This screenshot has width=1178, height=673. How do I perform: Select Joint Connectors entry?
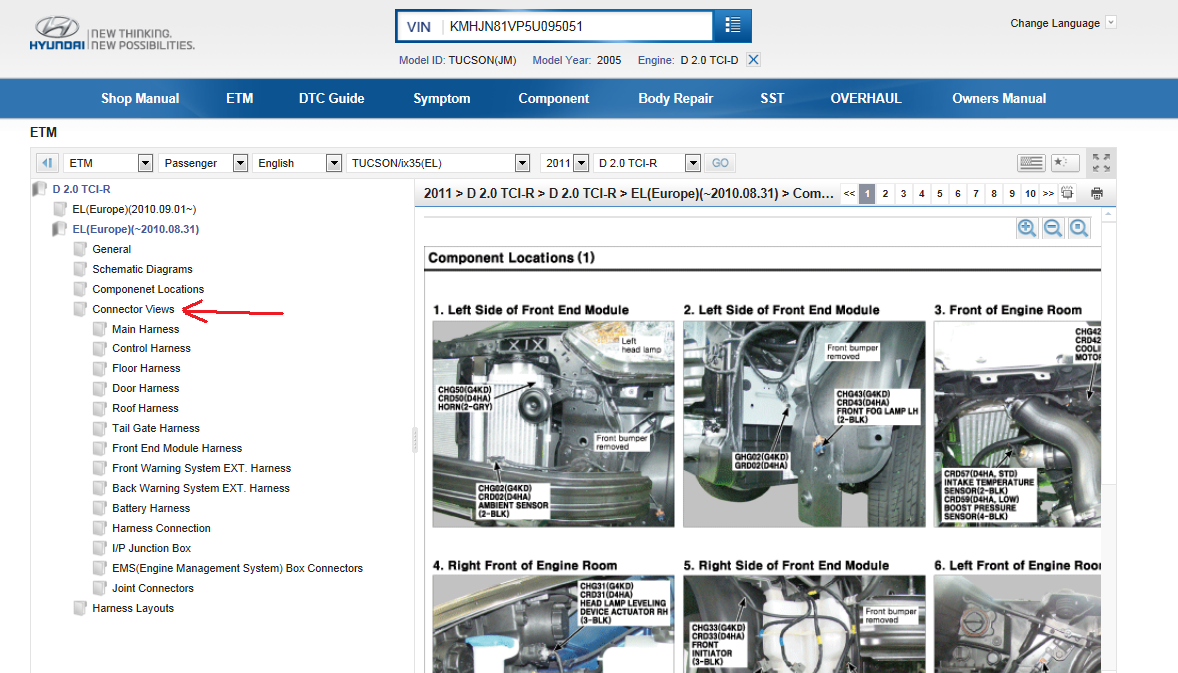point(153,588)
